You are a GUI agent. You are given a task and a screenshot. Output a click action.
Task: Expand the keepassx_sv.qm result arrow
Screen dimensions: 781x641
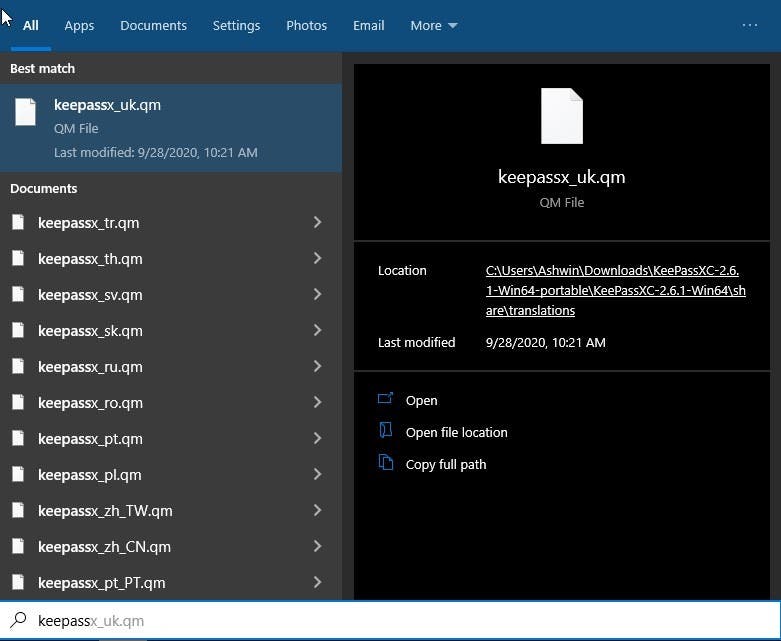317,295
